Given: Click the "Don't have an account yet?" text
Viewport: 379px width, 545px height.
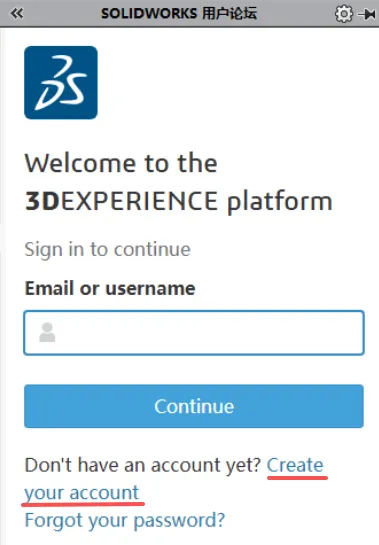Looking at the screenshot, I should 143,465.
